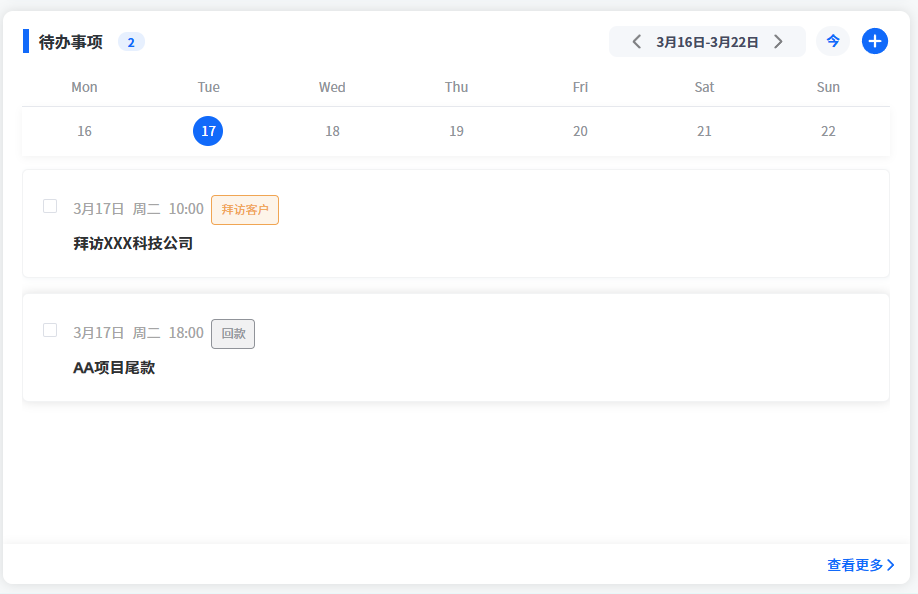This screenshot has height=594, width=918.
Task: Select Saturday the 21st
Action: click(x=704, y=131)
